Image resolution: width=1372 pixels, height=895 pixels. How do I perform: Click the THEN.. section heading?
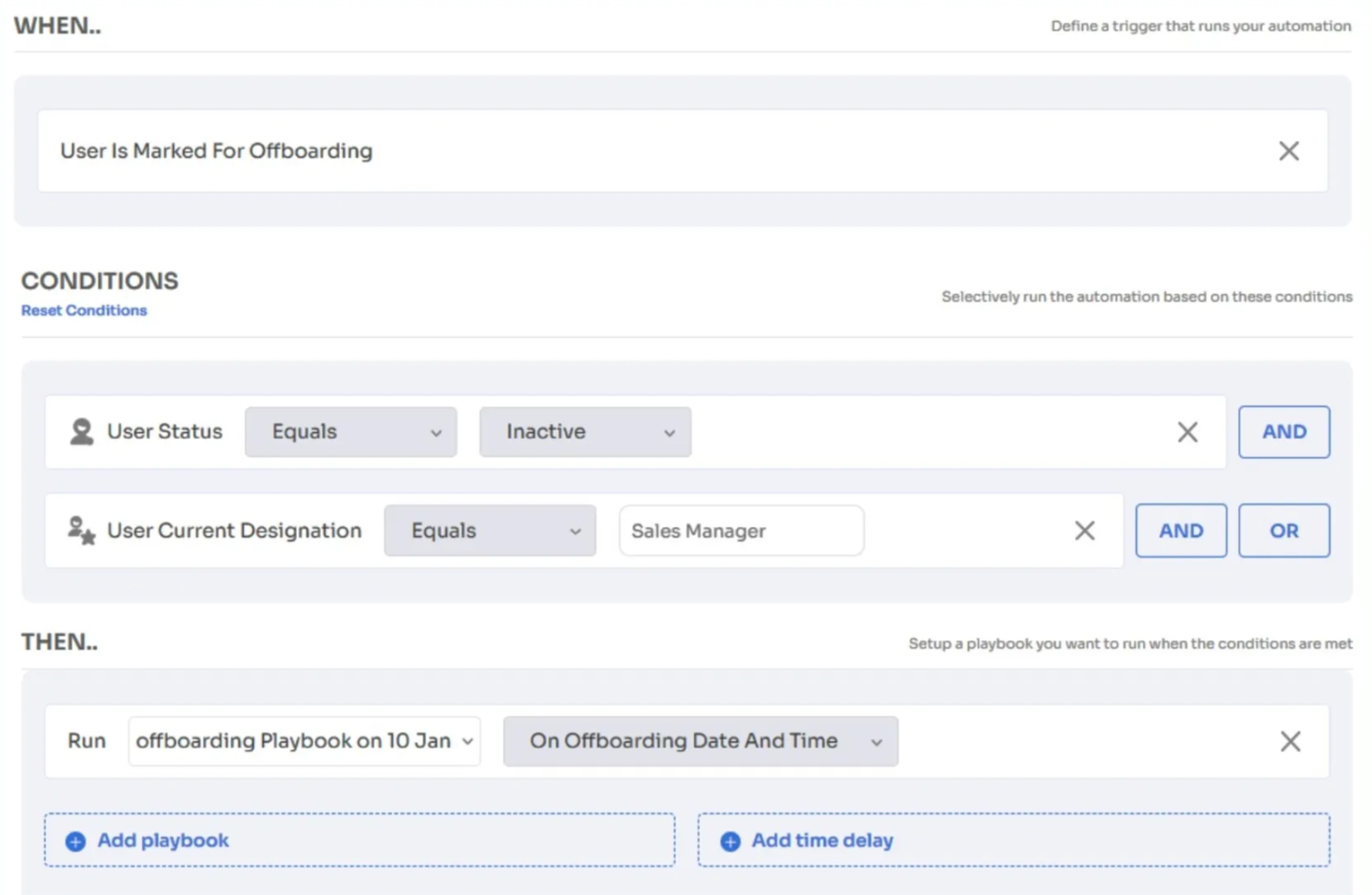60,642
